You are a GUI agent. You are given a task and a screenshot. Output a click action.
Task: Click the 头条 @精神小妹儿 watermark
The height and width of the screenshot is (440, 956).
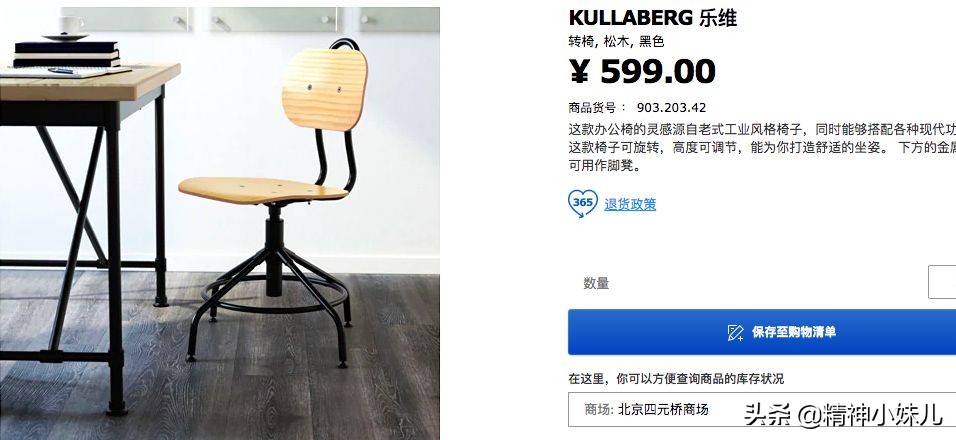(843, 415)
